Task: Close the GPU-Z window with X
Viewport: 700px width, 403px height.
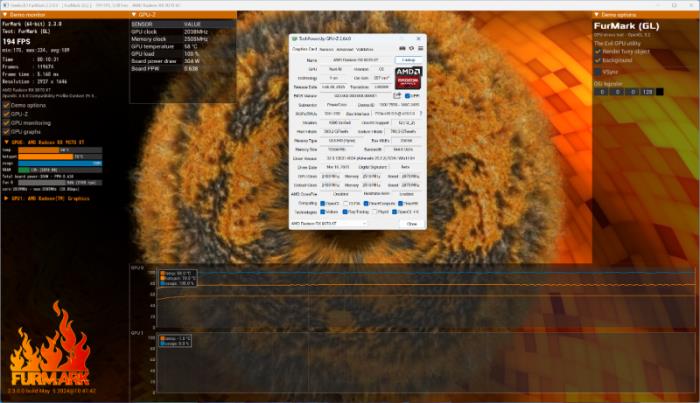Action: click(x=418, y=39)
